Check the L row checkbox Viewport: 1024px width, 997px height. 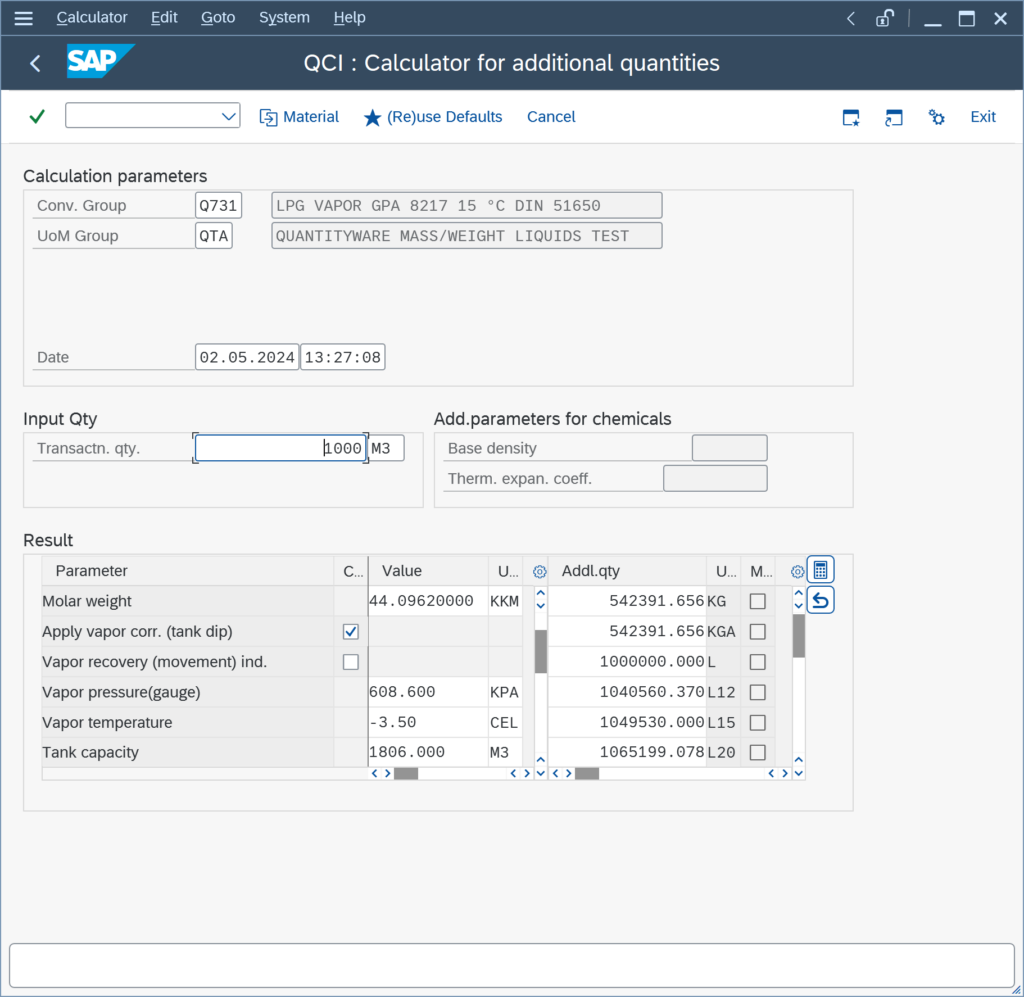(x=758, y=662)
